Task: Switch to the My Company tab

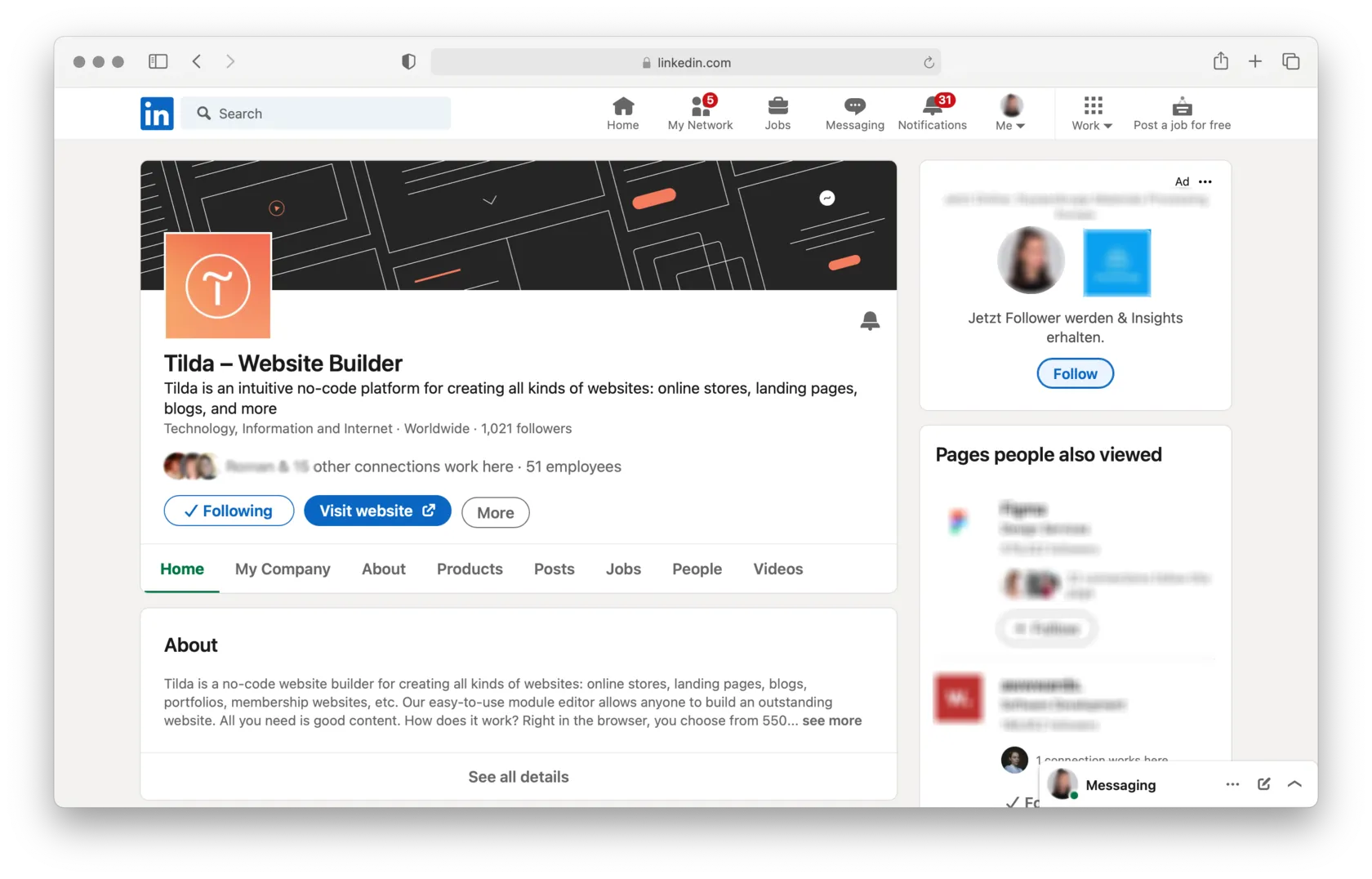Action: click(283, 569)
